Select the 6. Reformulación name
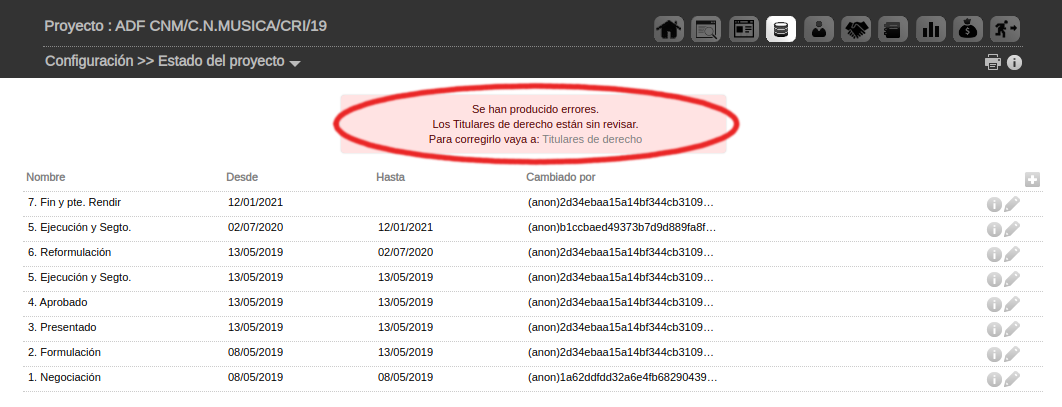The height and width of the screenshot is (407, 1062). [x=70, y=253]
